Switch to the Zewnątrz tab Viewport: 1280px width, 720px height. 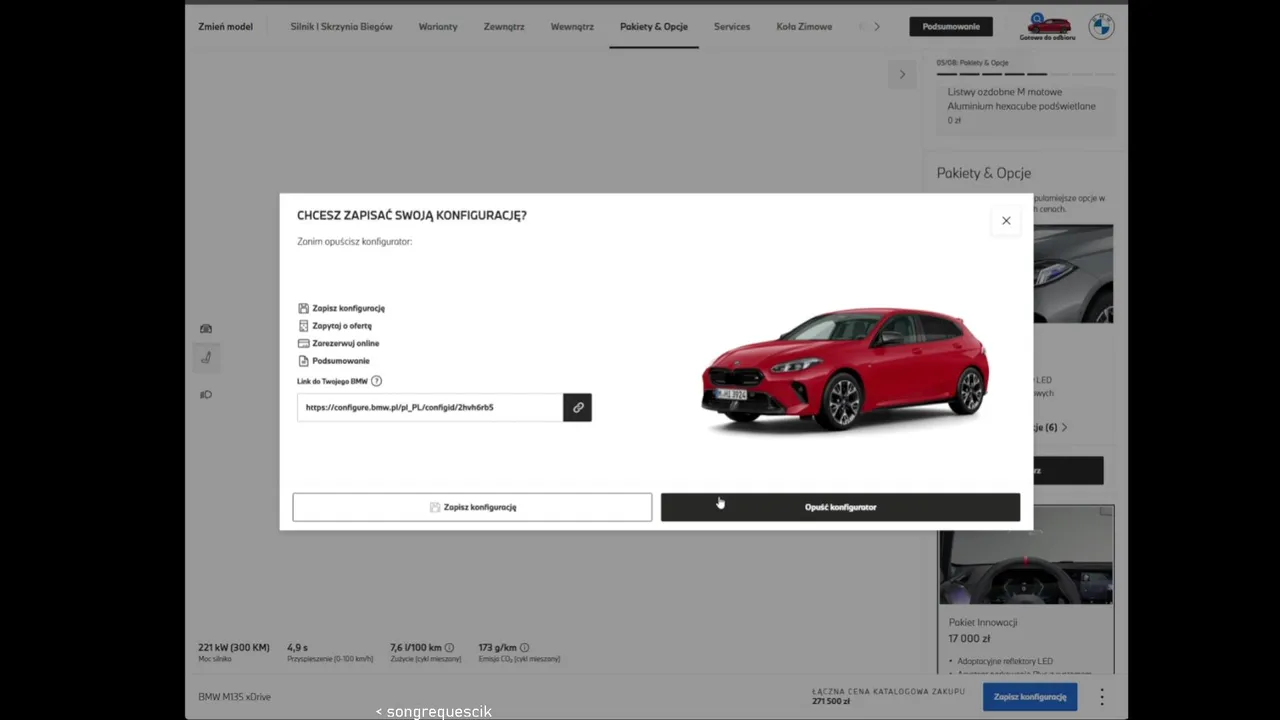[504, 26]
